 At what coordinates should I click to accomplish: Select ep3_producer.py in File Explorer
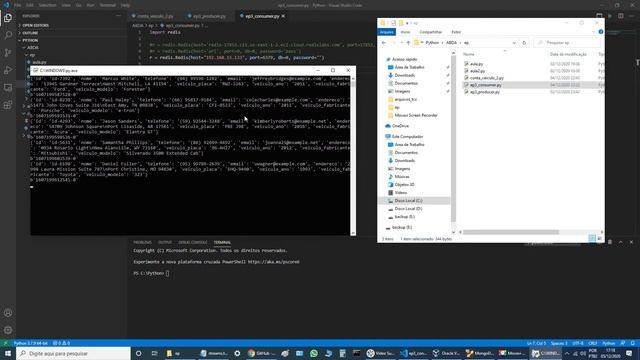tap(484, 92)
